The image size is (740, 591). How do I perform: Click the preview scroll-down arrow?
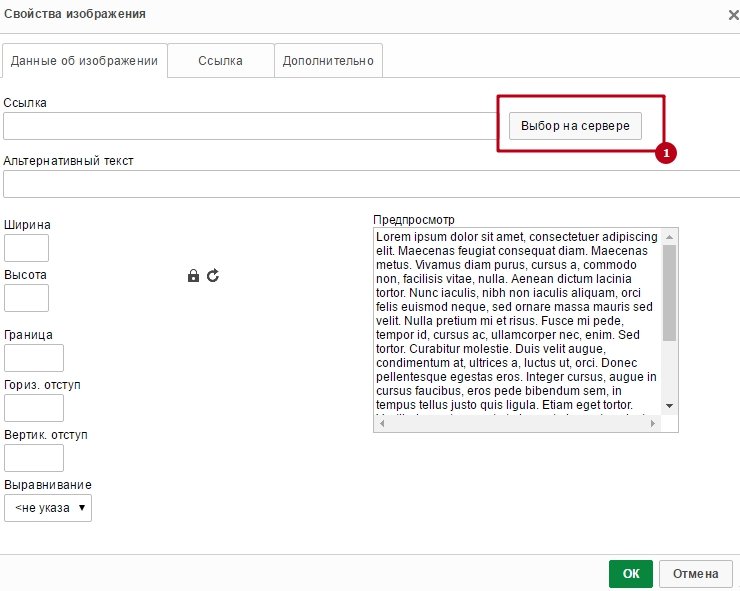click(669, 406)
